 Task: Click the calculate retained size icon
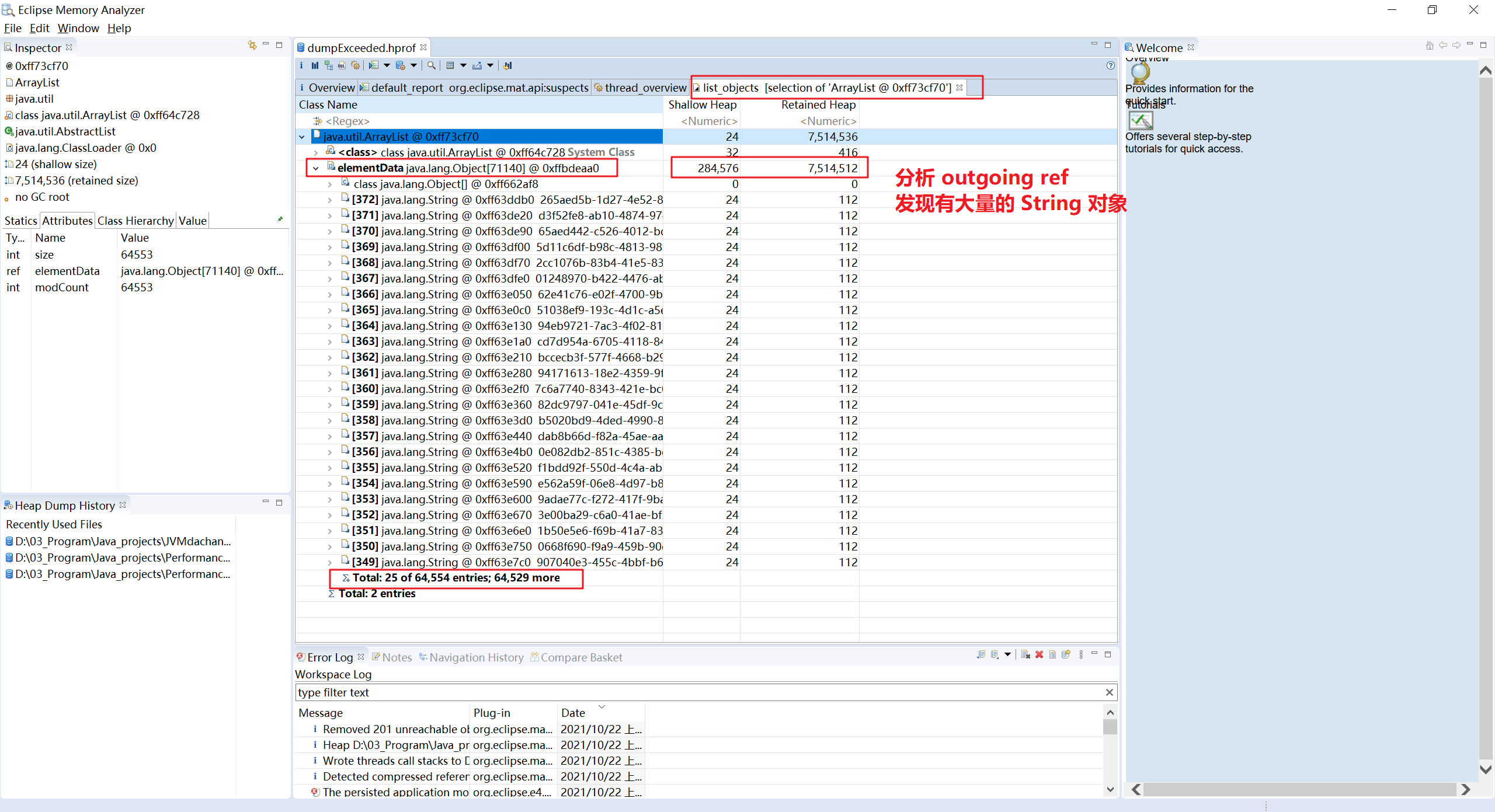pos(450,65)
